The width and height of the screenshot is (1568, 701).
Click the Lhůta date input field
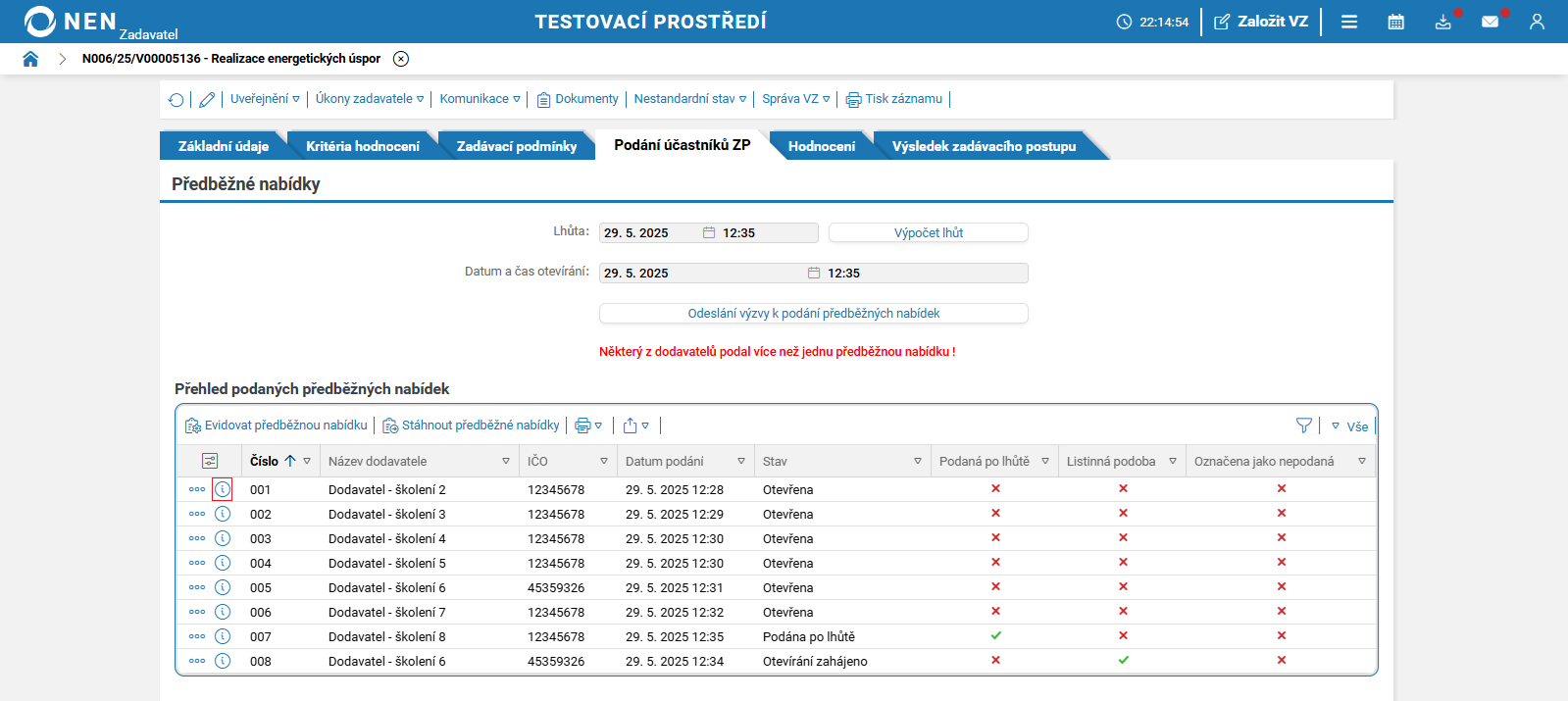click(649, 233)
